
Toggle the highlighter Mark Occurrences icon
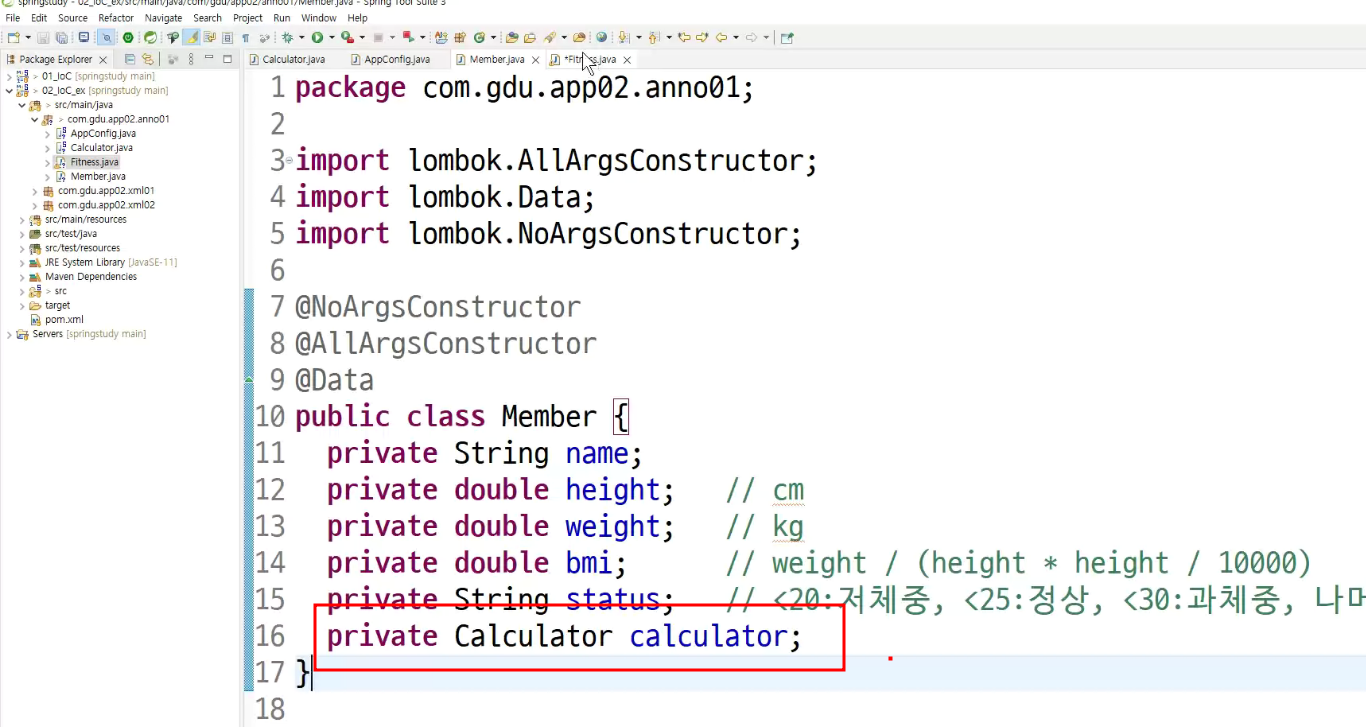pyautogui.click(x=192, y=38)
